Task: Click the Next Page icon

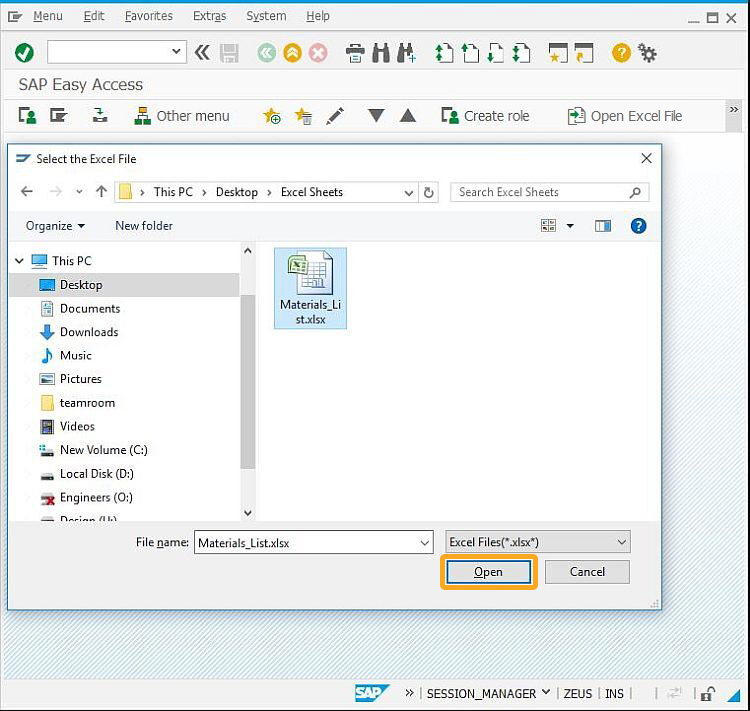Action: pos(496,53)
